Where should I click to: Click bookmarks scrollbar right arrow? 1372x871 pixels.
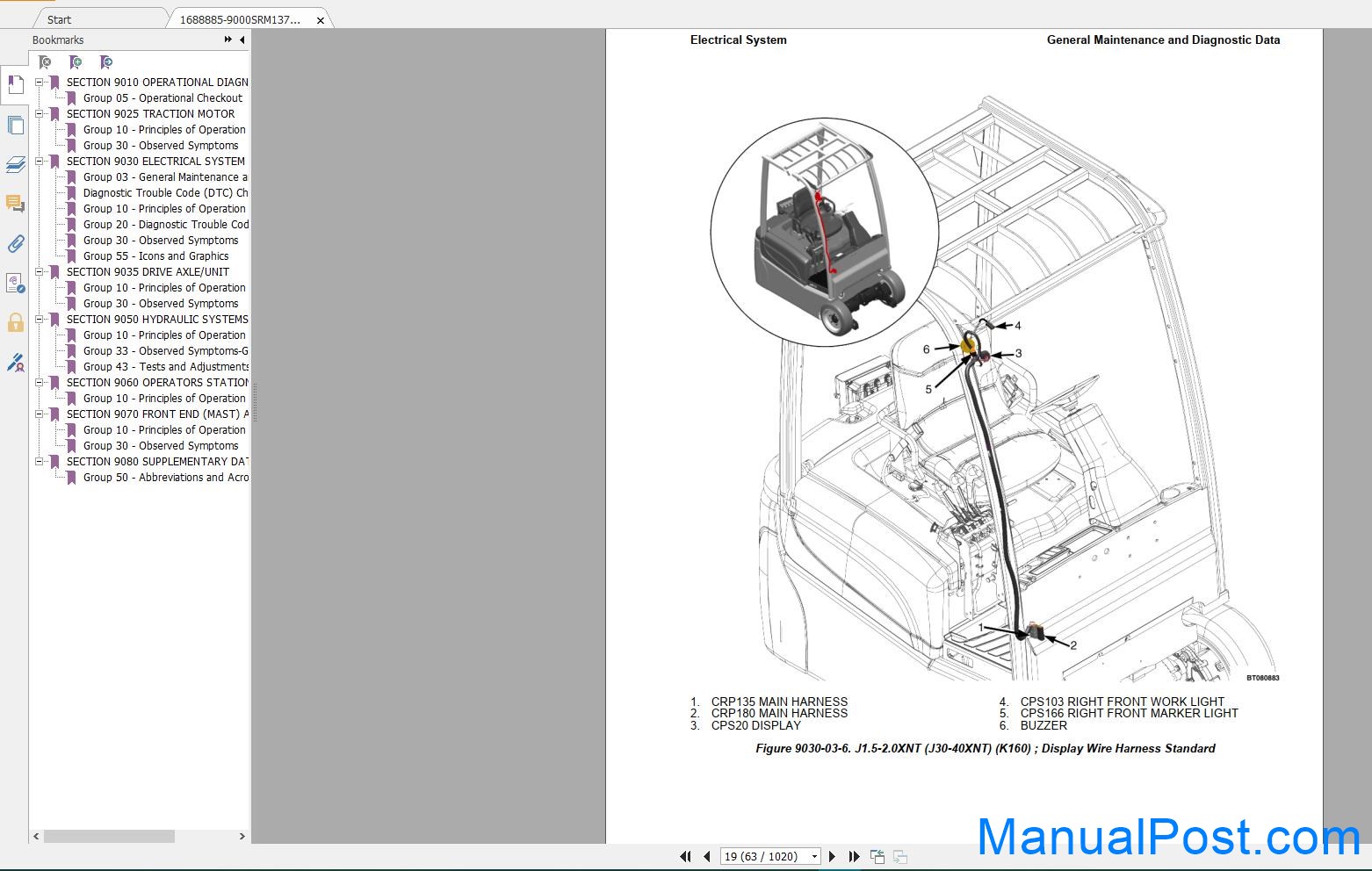[242, 837]
